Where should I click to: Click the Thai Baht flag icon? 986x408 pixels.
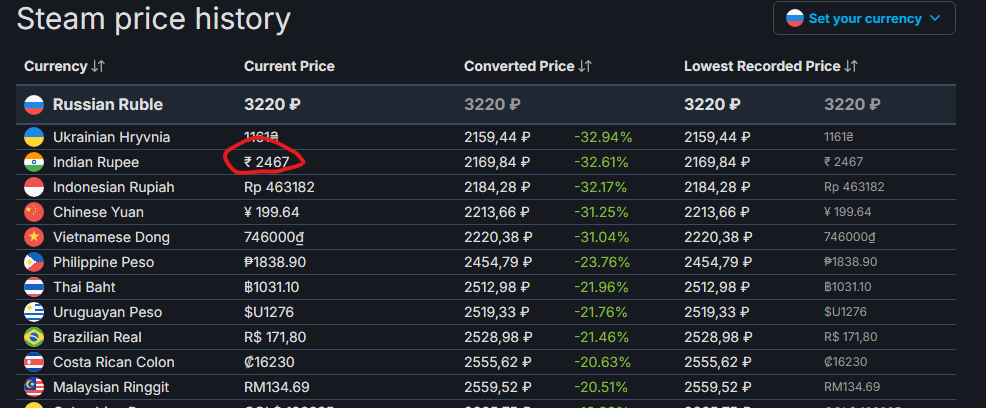(34, 287)
